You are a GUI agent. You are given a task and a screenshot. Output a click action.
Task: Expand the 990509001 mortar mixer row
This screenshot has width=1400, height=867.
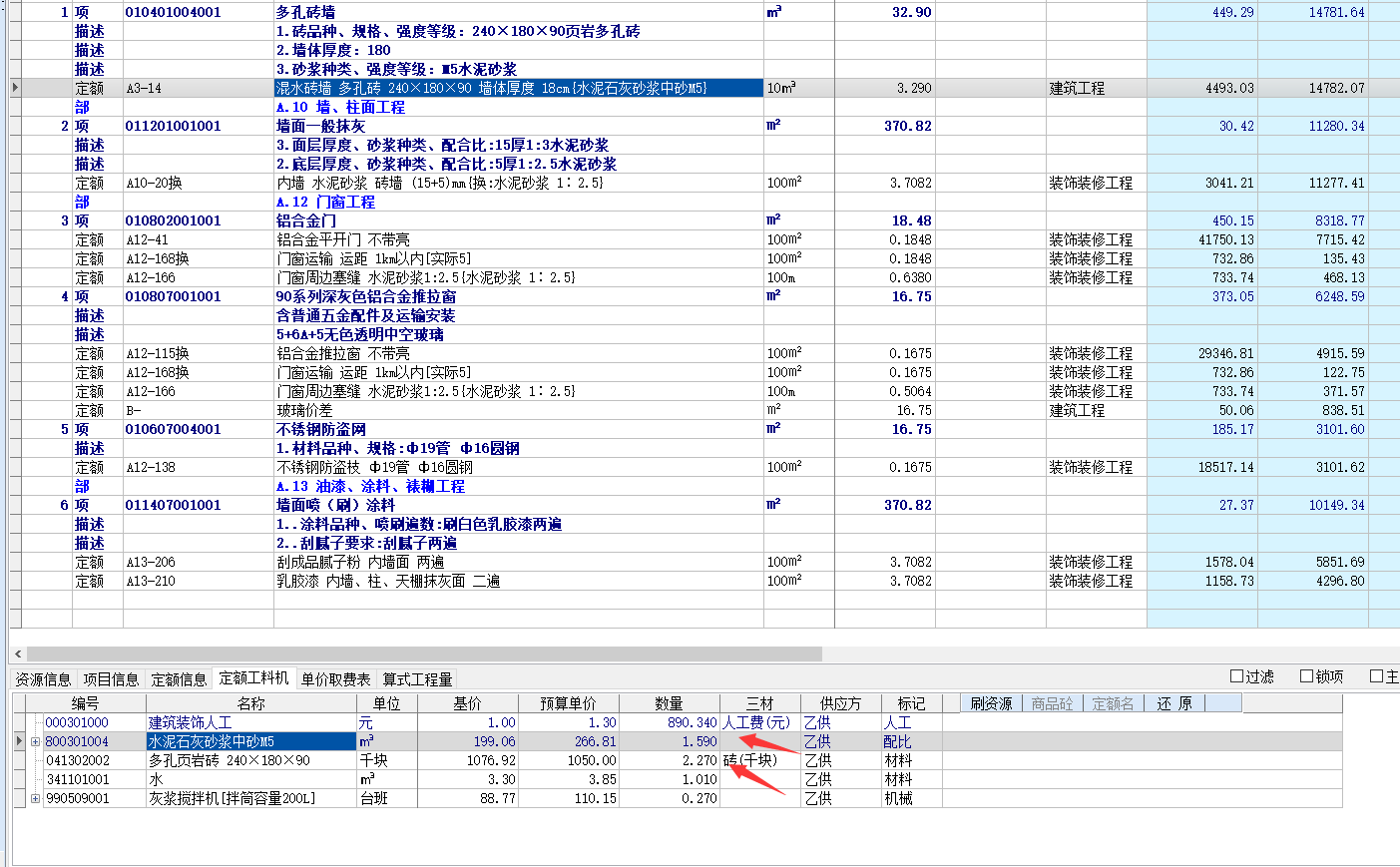35,798
